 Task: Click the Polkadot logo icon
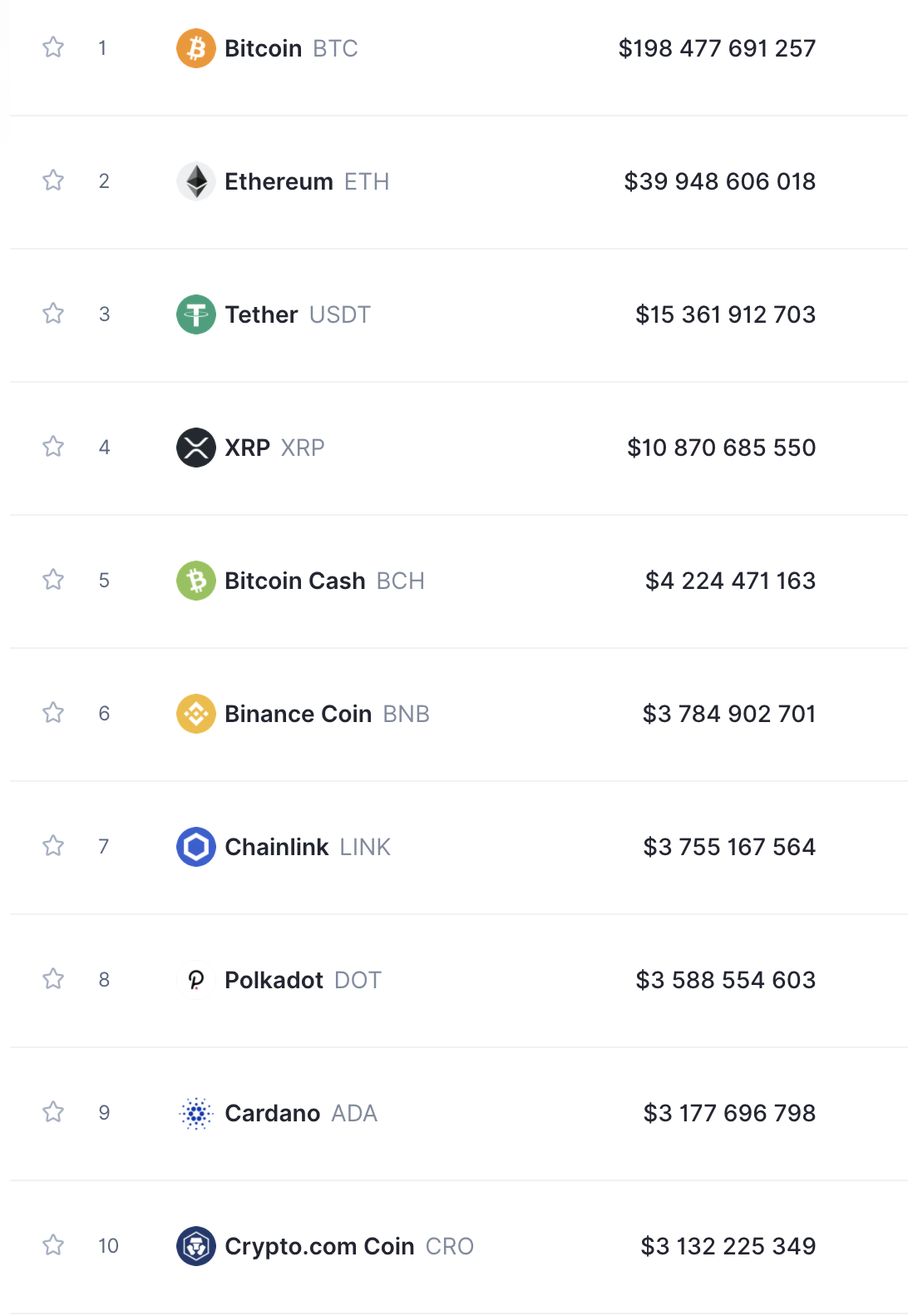196,980
